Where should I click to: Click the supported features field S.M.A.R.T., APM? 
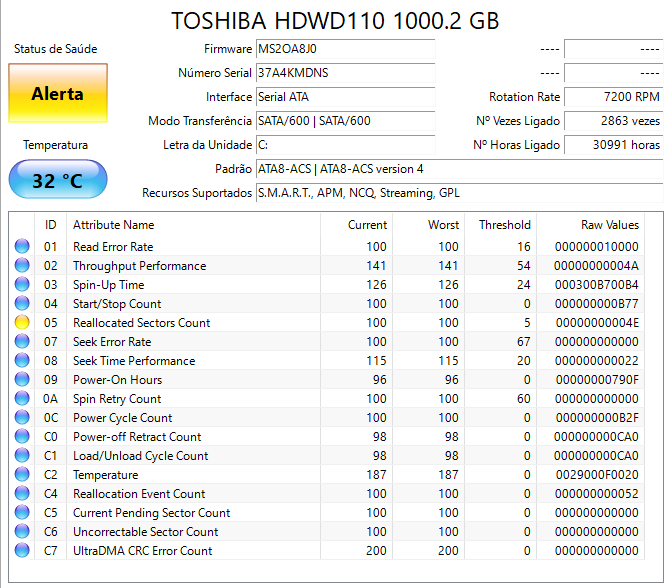coord(459,193)
